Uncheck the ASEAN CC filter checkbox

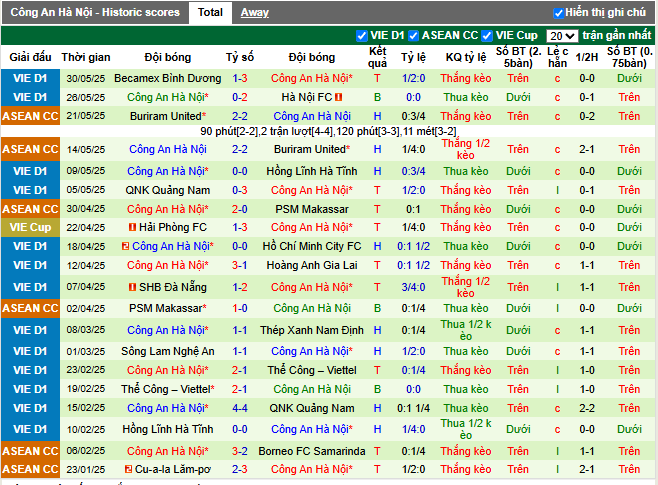(413, 36)
